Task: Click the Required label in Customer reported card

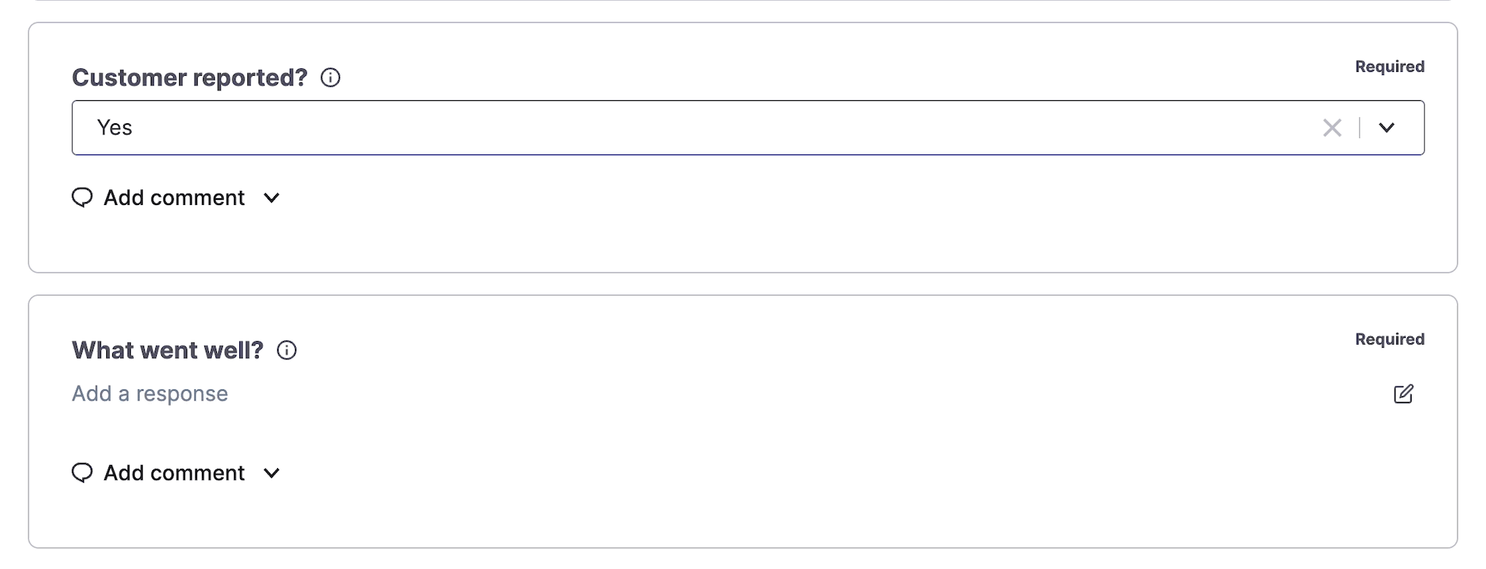Action: [x=1390, y=67]
